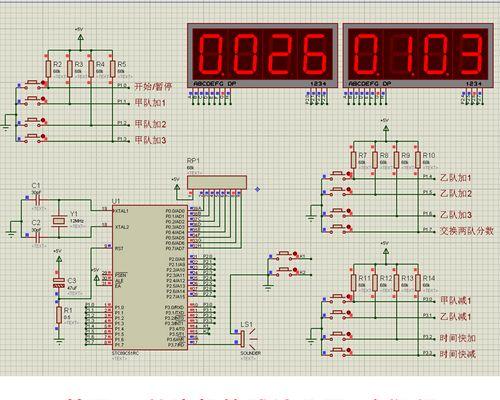The width and height of the screenshot is (500, 400).
Task: Click the 时间快加 push button
Action: [337, 335]
